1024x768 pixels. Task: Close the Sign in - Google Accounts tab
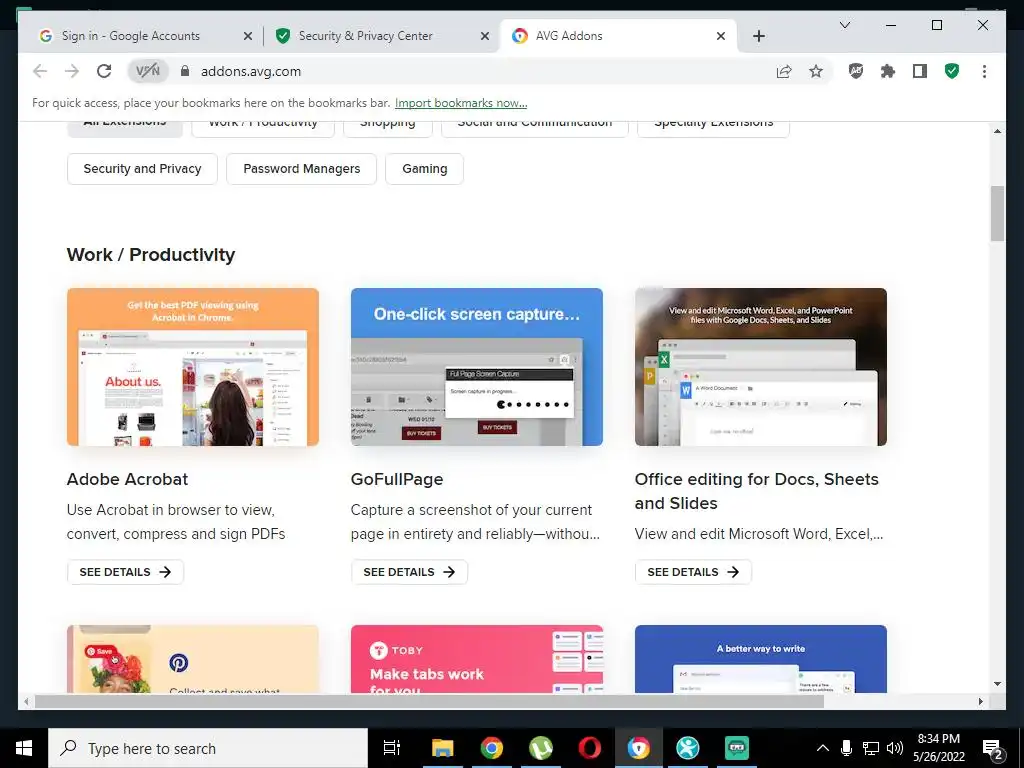point(248,36)
